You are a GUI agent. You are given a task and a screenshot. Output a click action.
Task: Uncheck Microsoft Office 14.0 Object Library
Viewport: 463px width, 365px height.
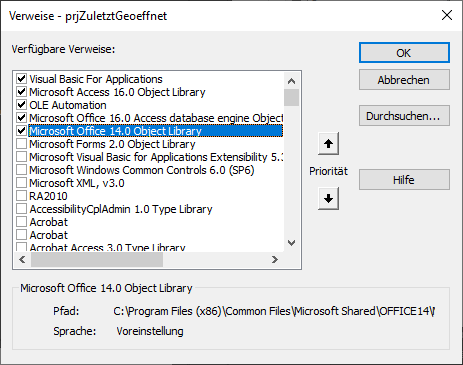(22, 131)
